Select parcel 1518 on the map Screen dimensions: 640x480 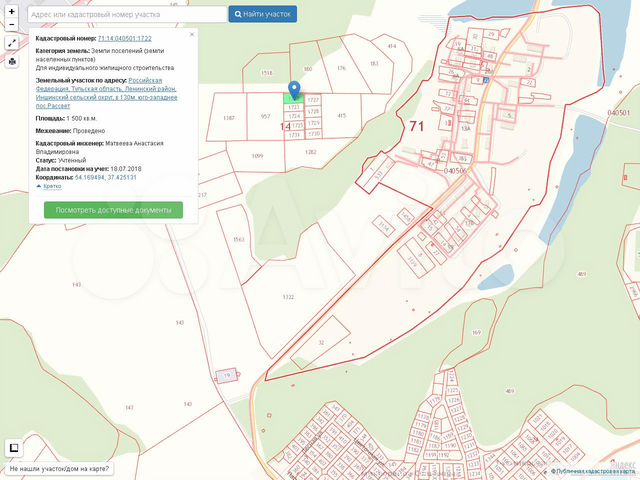tap(266, 73)
